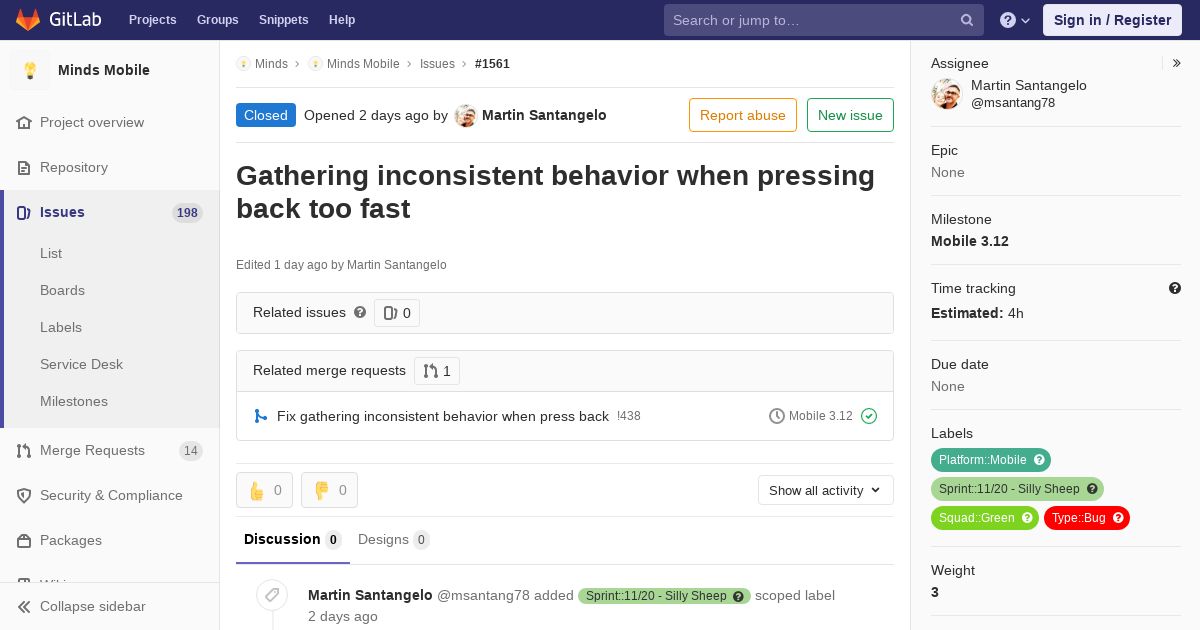Click the Report abuse button

tap(743, 115)
